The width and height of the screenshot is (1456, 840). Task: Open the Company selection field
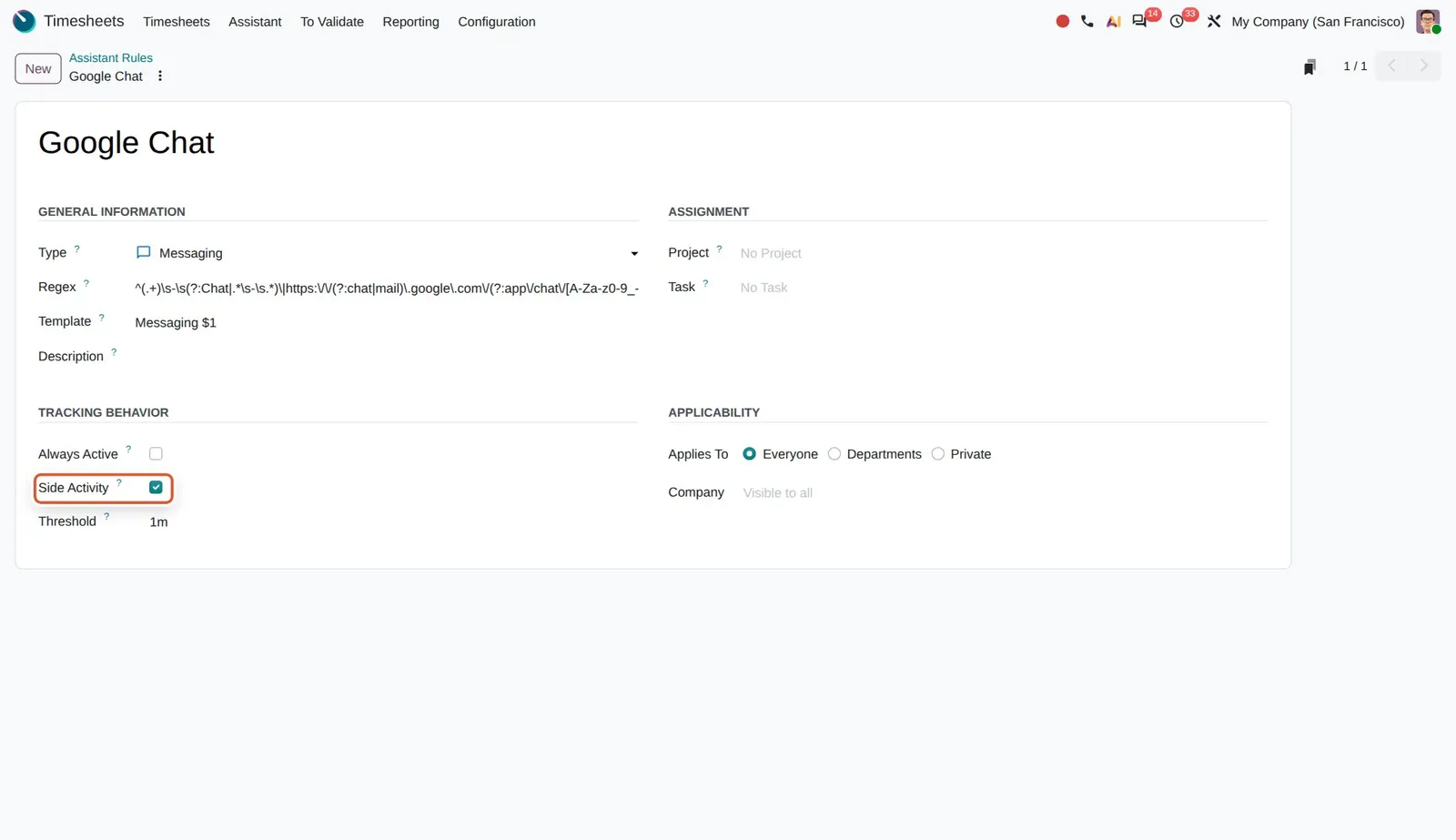click(1004, 492)
